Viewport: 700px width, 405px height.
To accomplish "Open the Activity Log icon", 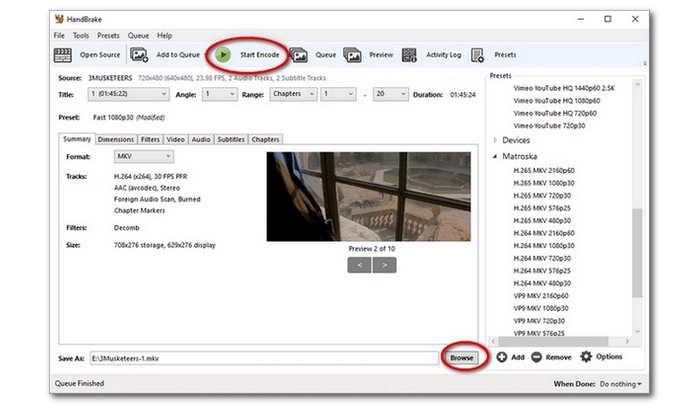I will point(409,55).
